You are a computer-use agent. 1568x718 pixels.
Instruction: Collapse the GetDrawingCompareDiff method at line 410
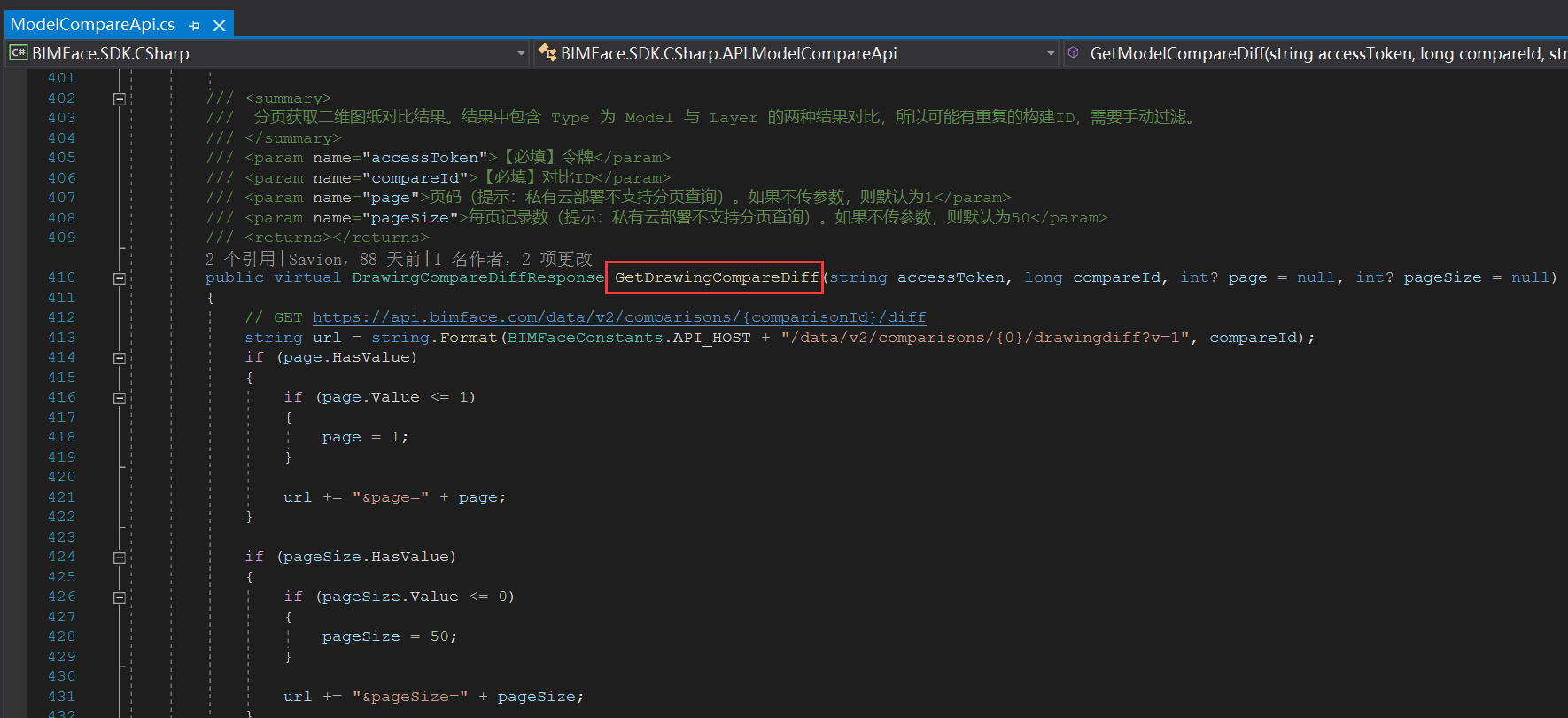click(119, 278)
